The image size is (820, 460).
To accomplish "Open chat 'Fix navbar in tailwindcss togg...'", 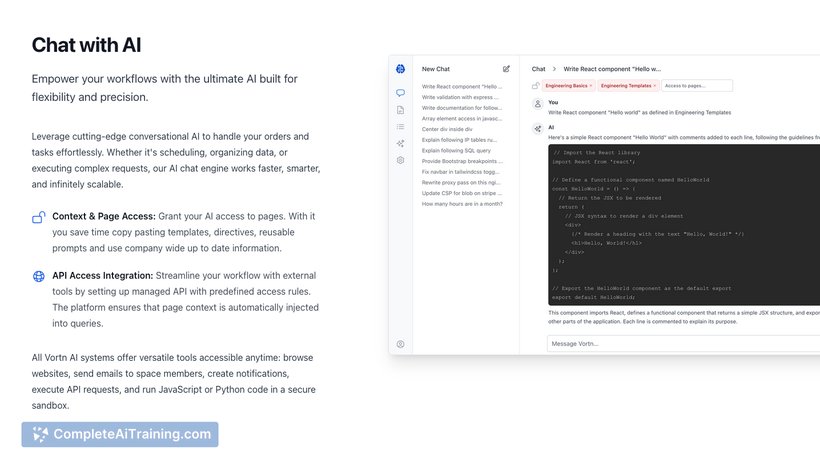I will point(461,172).
